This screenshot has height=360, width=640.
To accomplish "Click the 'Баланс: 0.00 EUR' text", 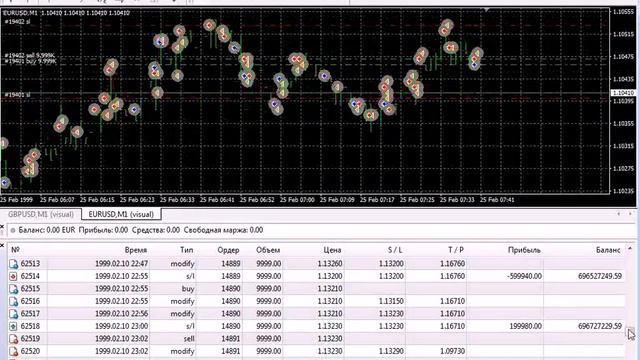I will click(47, 230).
